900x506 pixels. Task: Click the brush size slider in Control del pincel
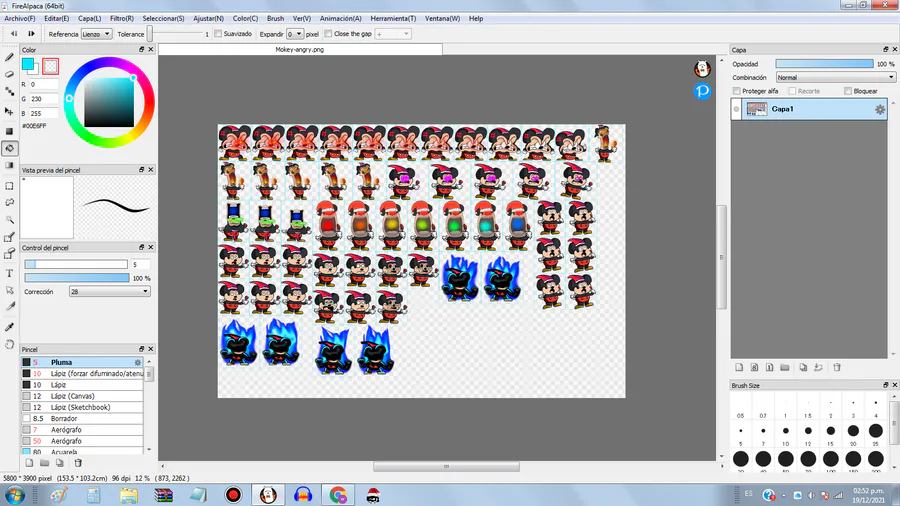(76, 264)
